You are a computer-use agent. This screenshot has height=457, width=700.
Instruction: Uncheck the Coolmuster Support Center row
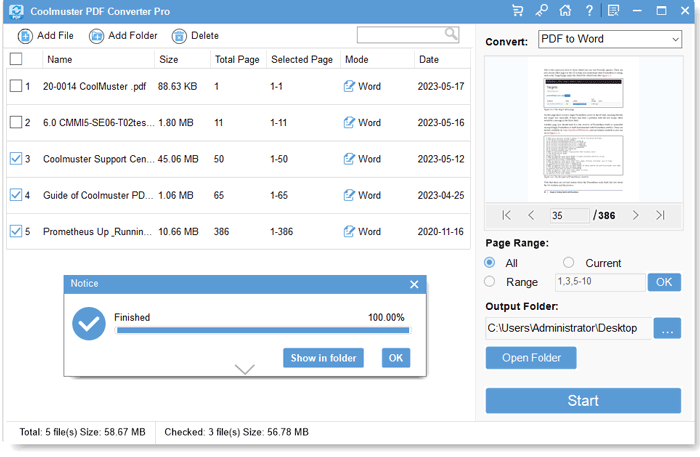[x=16, y=158]
